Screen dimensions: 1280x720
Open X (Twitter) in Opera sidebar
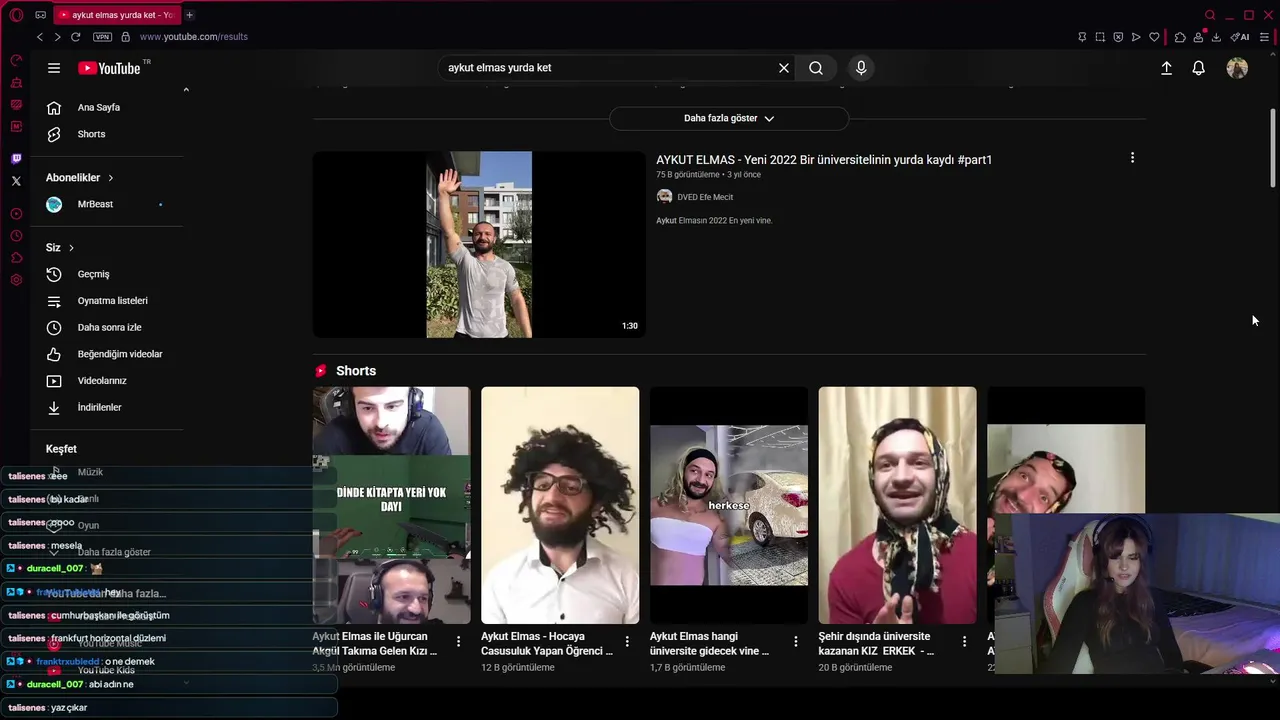click(16, 181)
